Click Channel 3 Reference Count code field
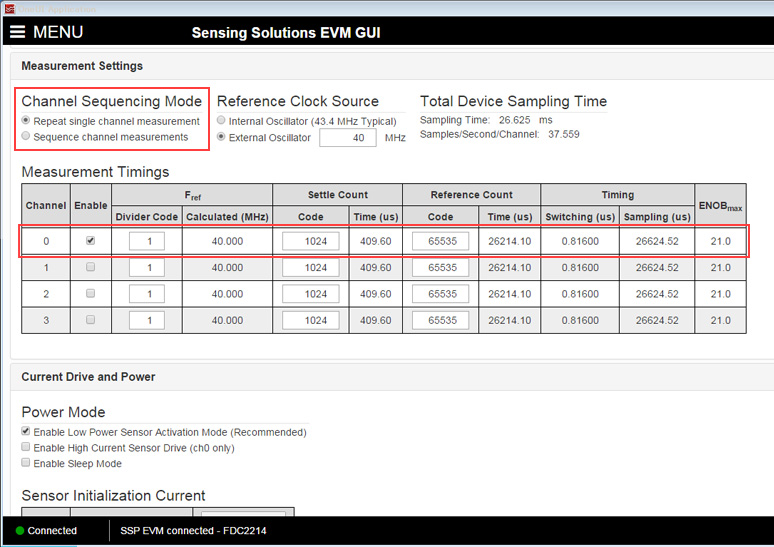 click(x=440, y=321)
